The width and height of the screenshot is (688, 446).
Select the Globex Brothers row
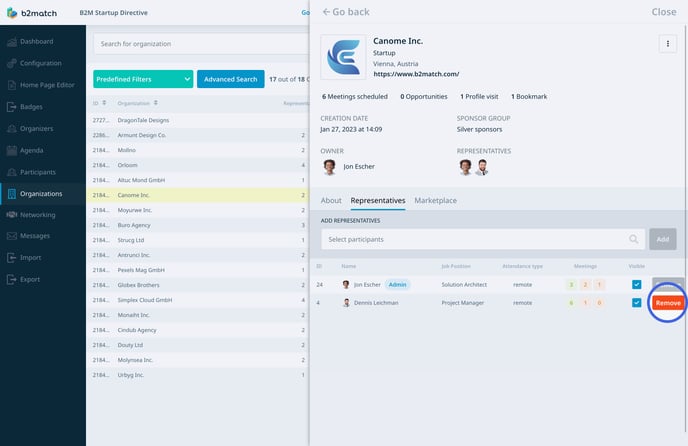[x=198, y=285]
